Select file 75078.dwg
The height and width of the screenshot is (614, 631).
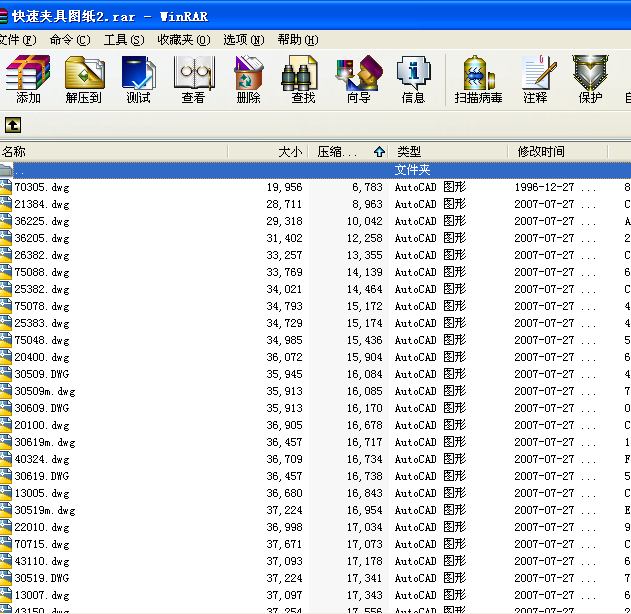click(42, 306)
